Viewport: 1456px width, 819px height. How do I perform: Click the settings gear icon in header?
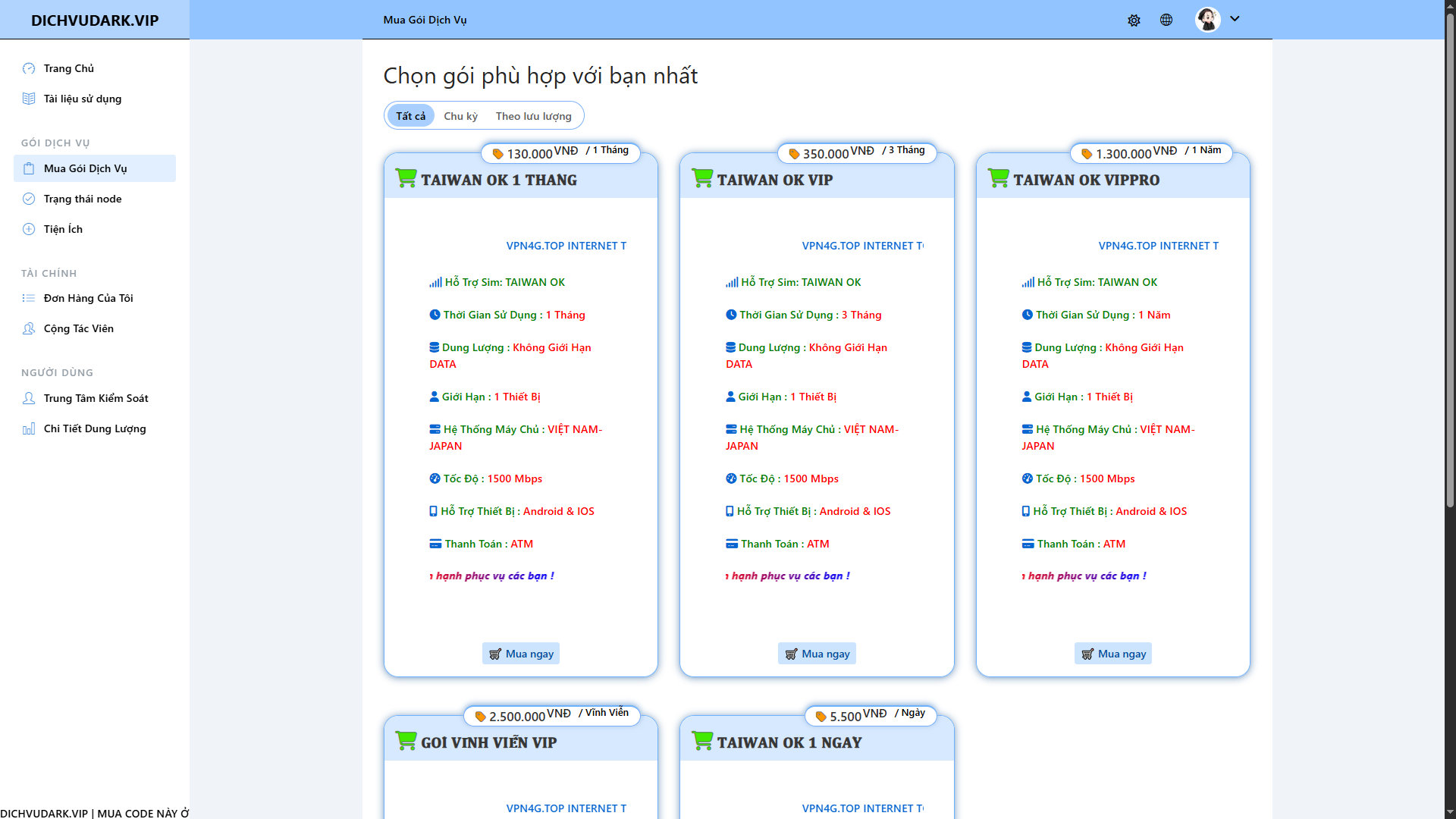click(x=1134, y=20)
